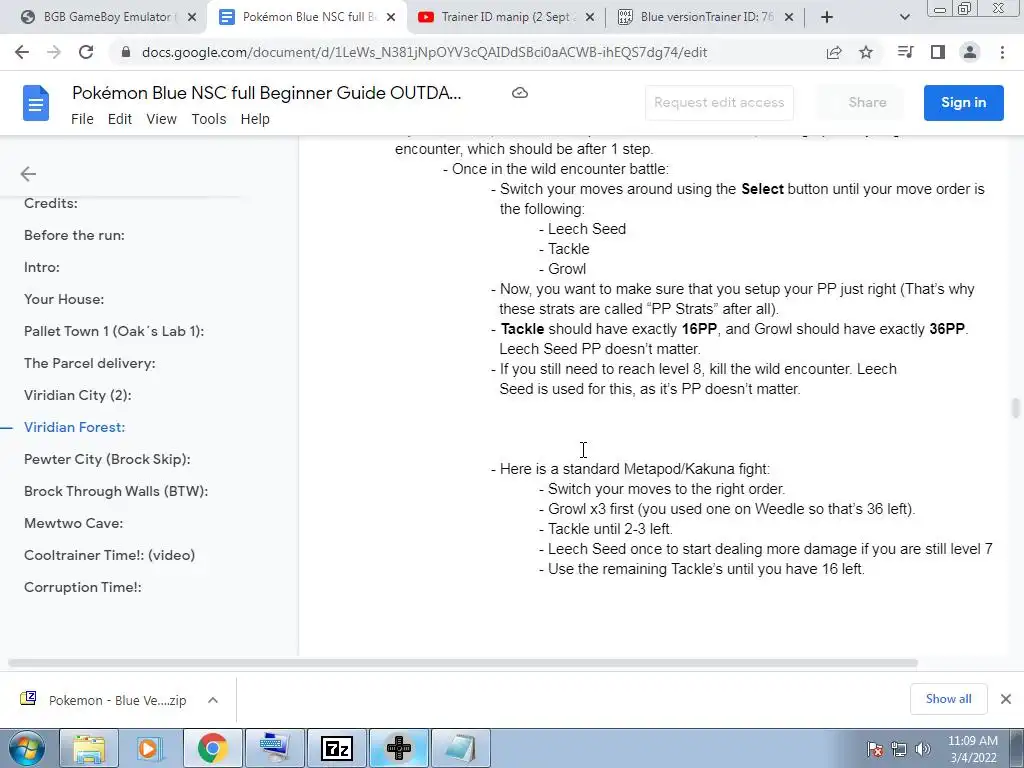Open the View menu

coord(161,119)
